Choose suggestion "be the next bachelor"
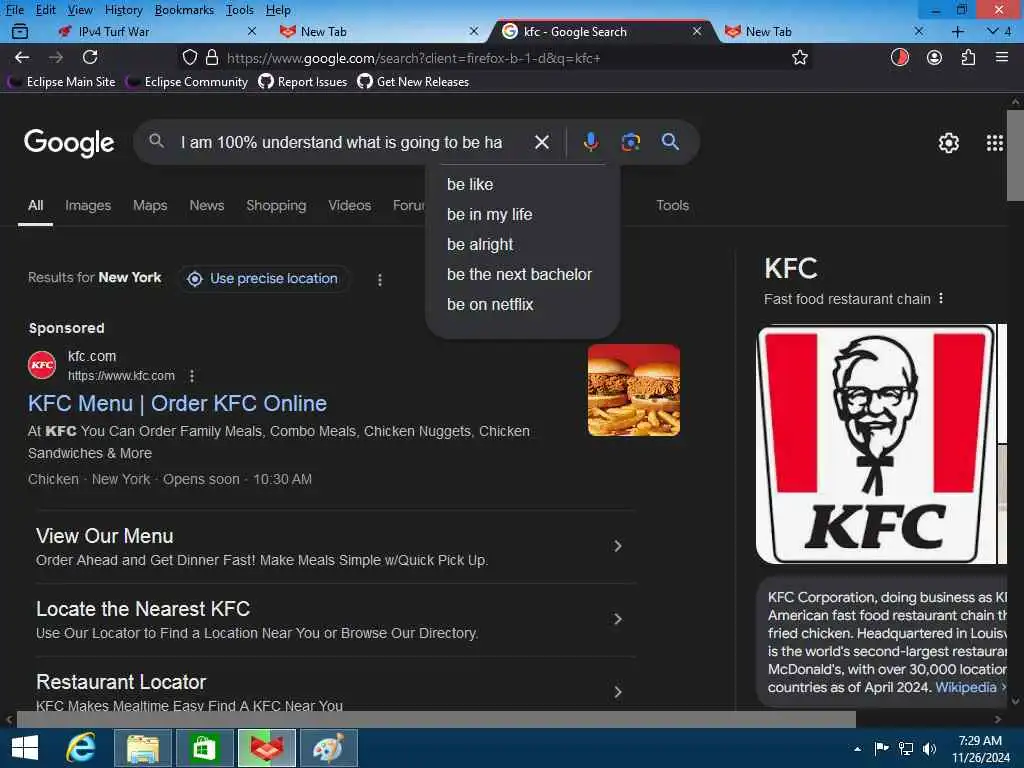 pos(522,274)
